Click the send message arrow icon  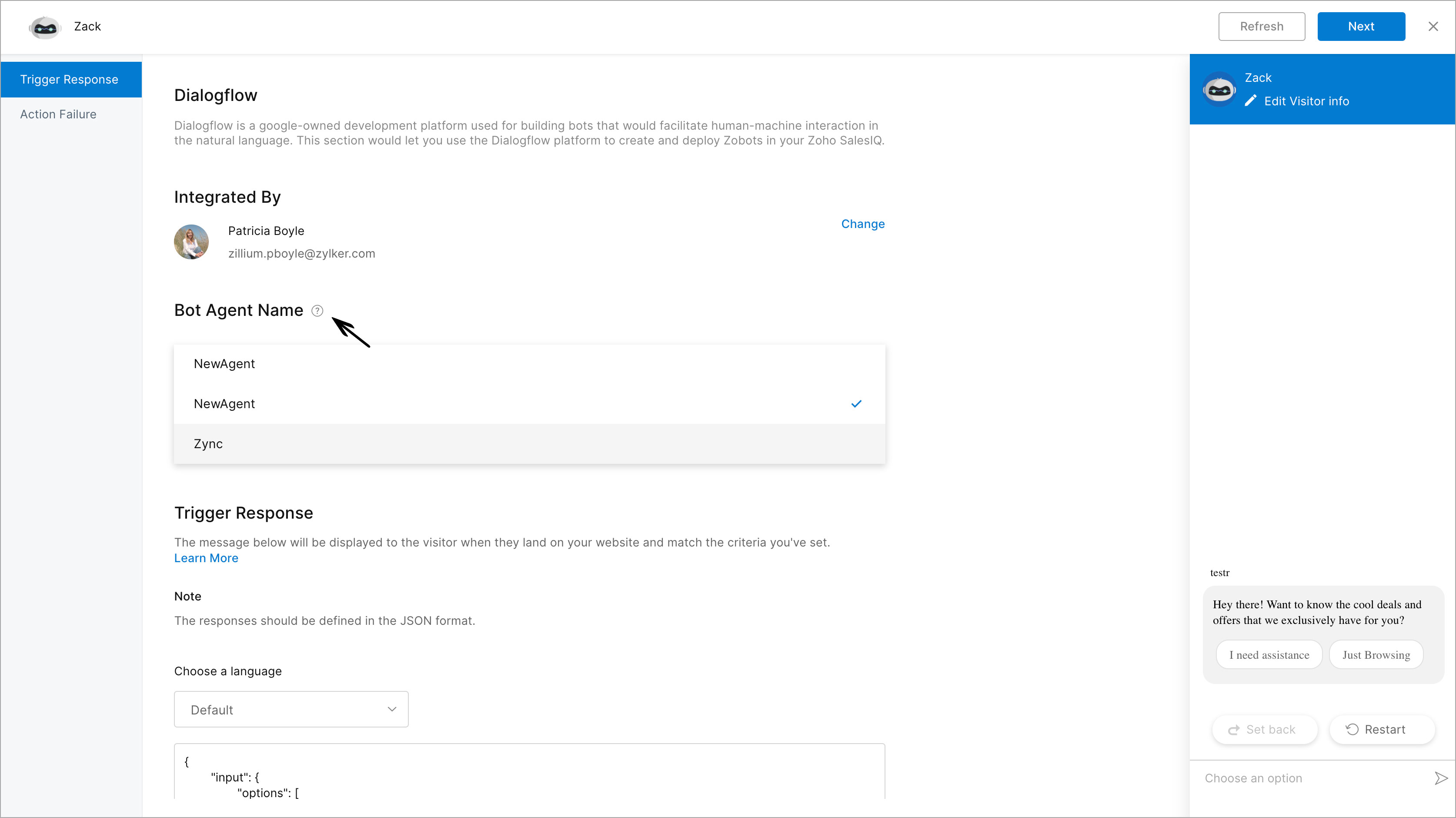click(x=1437, y=778)
